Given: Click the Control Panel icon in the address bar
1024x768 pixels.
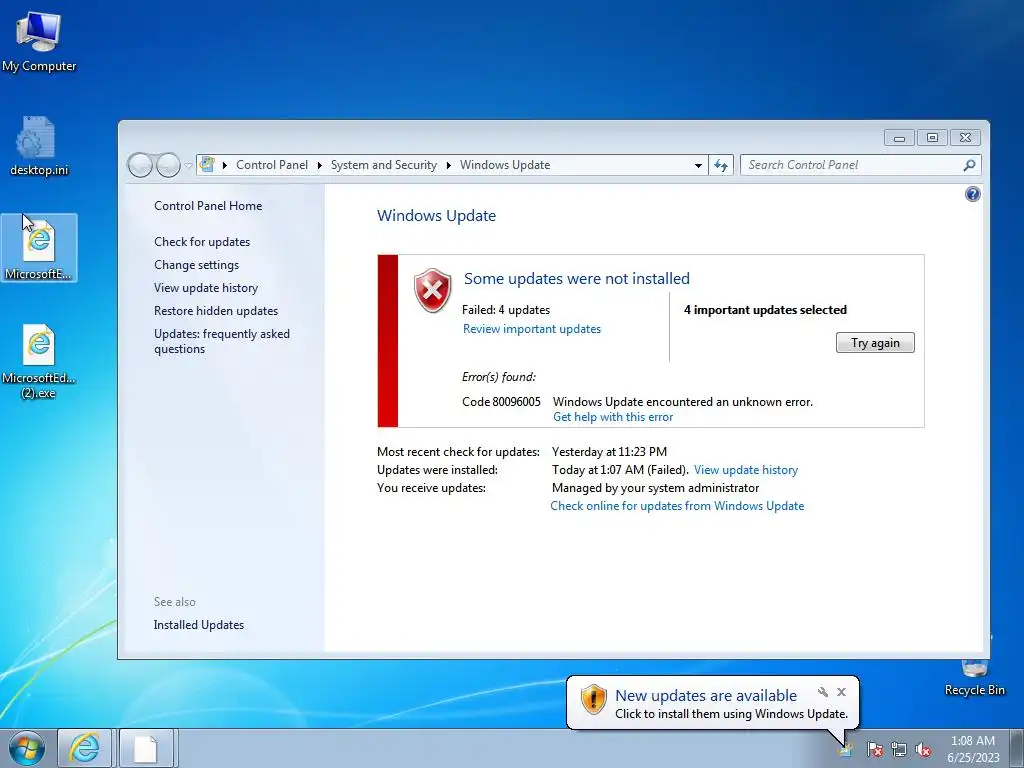Looking at the screenshot, I should pyautogui.click(x=207, y=165).
